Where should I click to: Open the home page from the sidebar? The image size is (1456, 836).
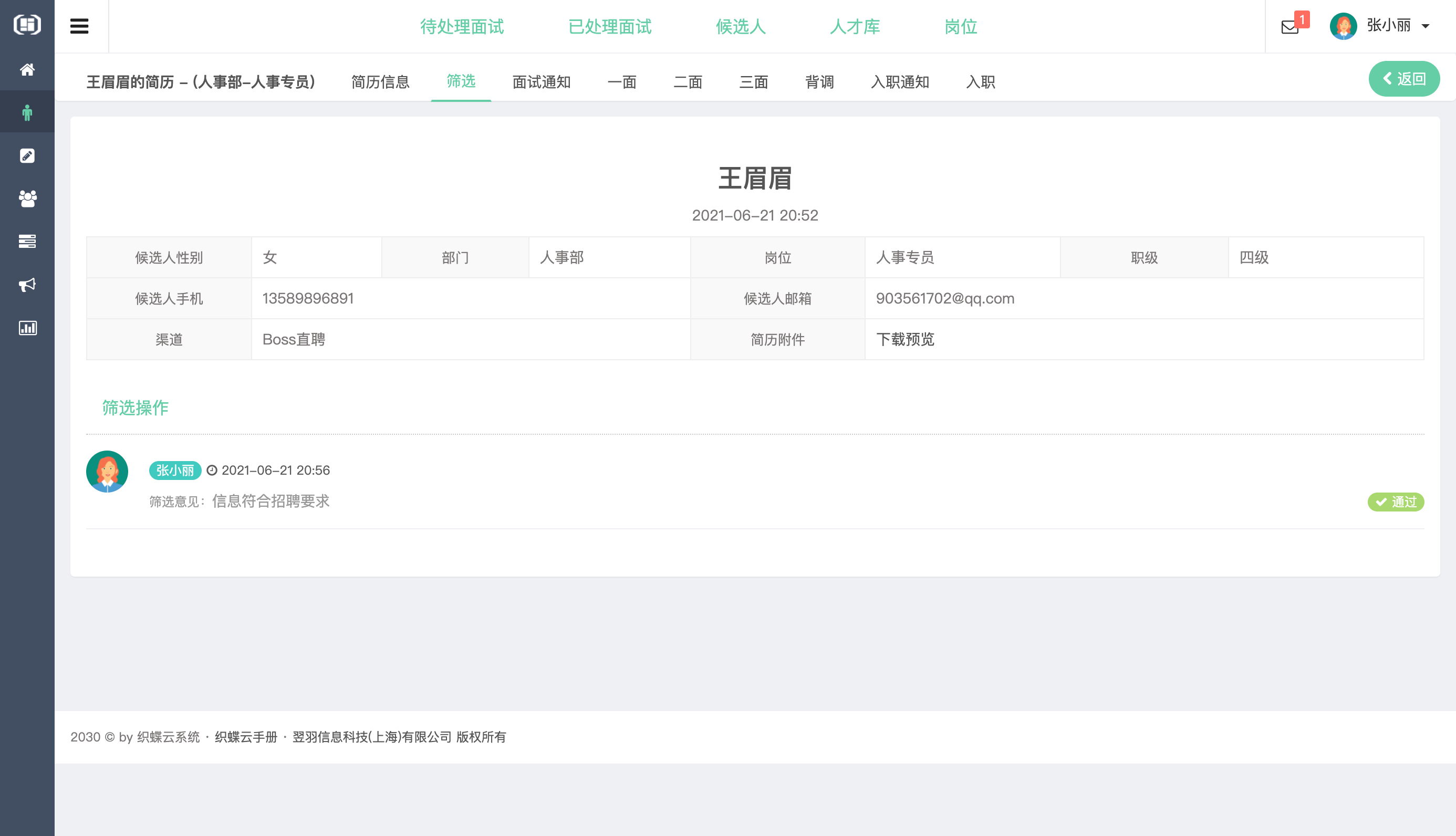(27, 69)
